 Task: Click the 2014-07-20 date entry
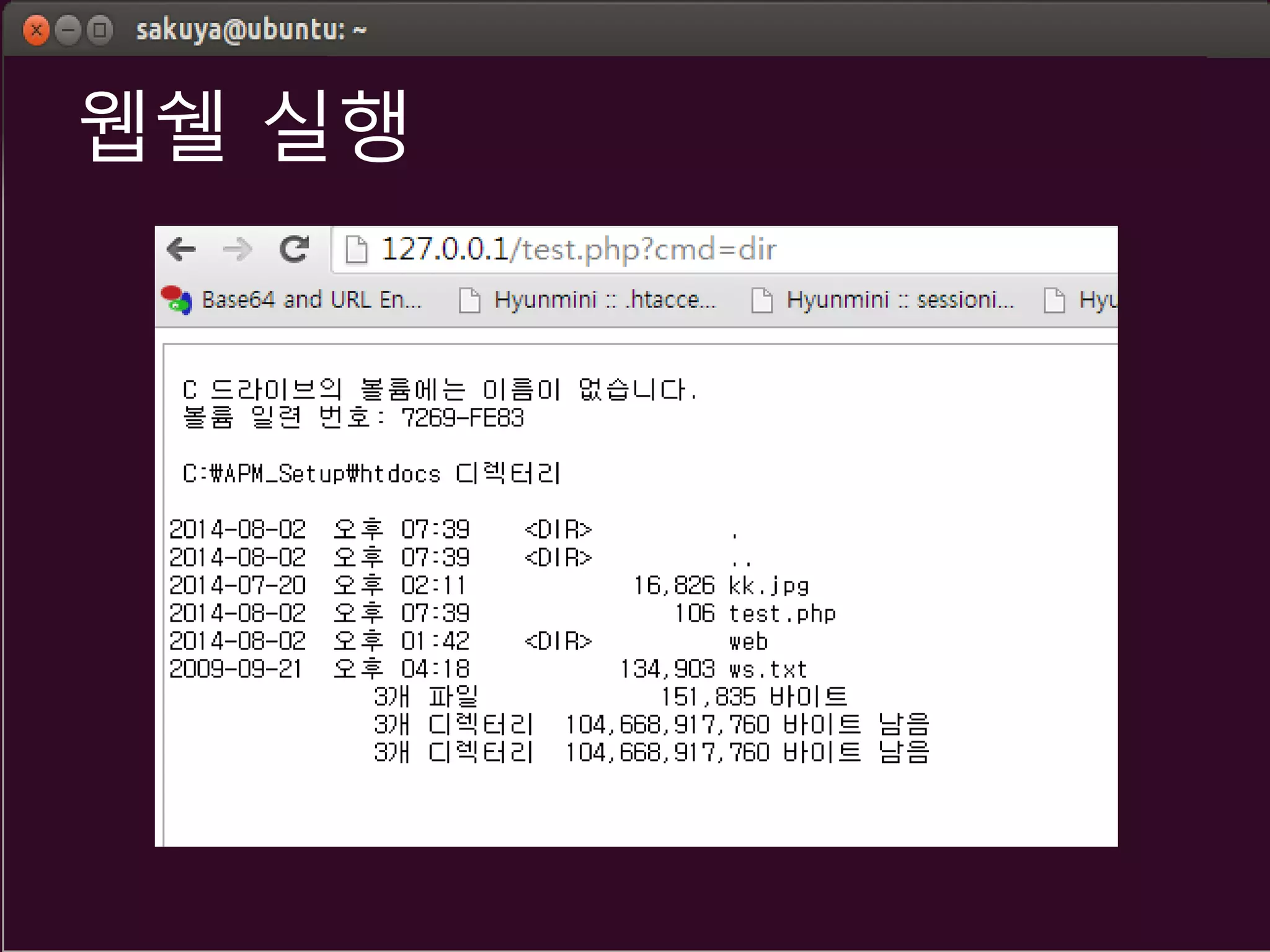pyautogui.click(x=238, y=586)
